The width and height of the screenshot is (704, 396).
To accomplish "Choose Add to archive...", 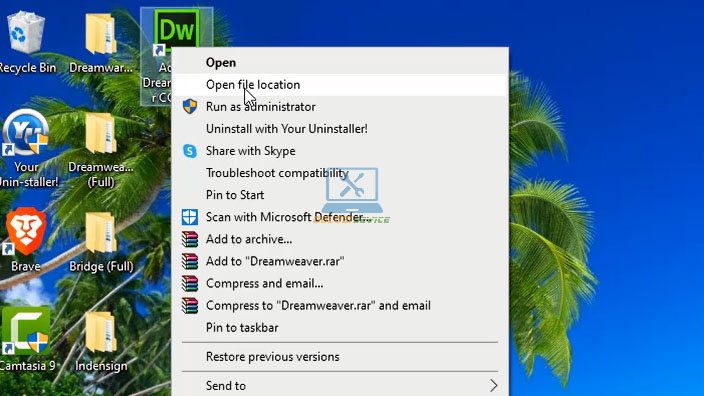I will [340, 239].
